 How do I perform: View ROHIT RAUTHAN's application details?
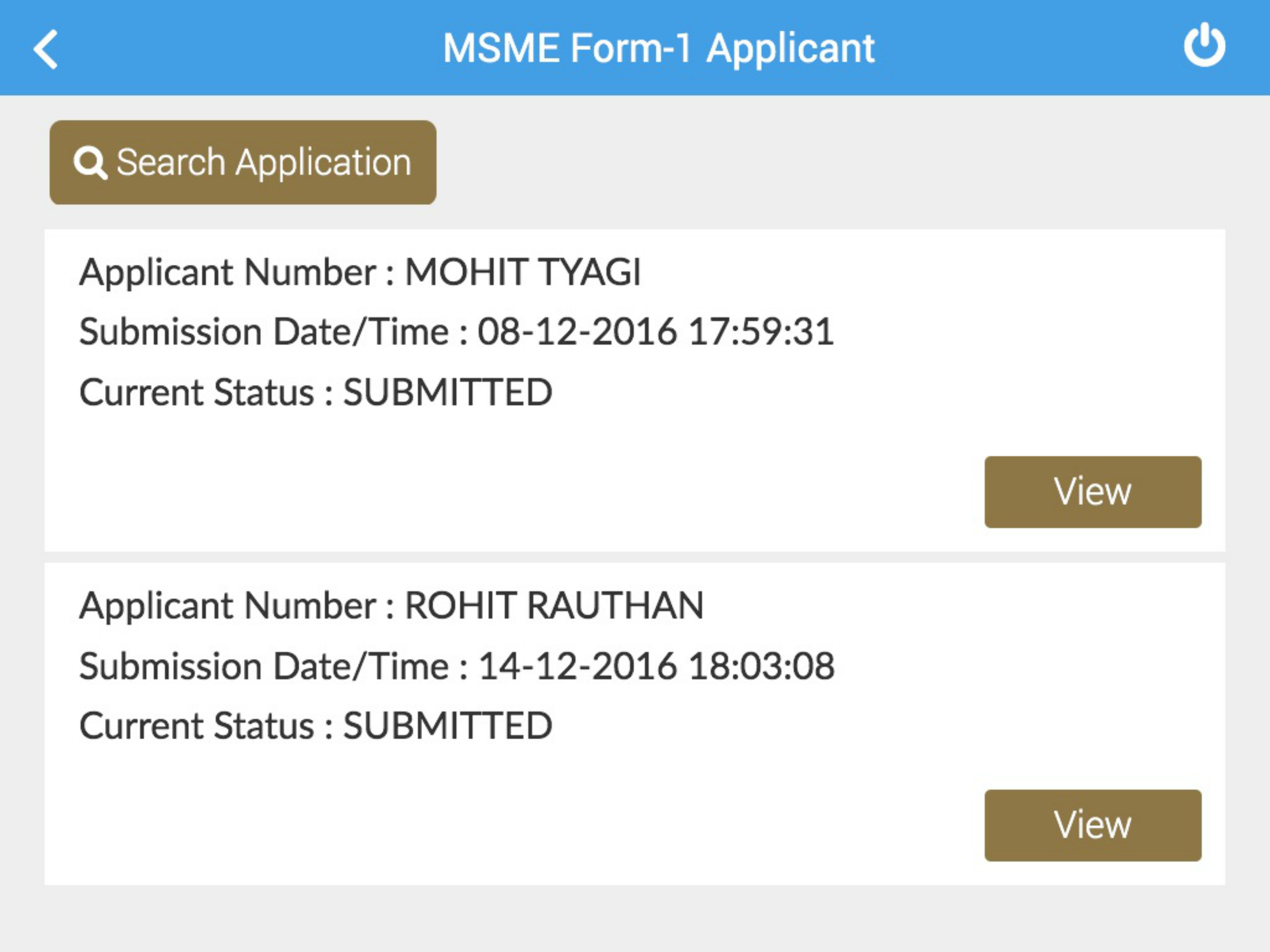point(1092,825)
